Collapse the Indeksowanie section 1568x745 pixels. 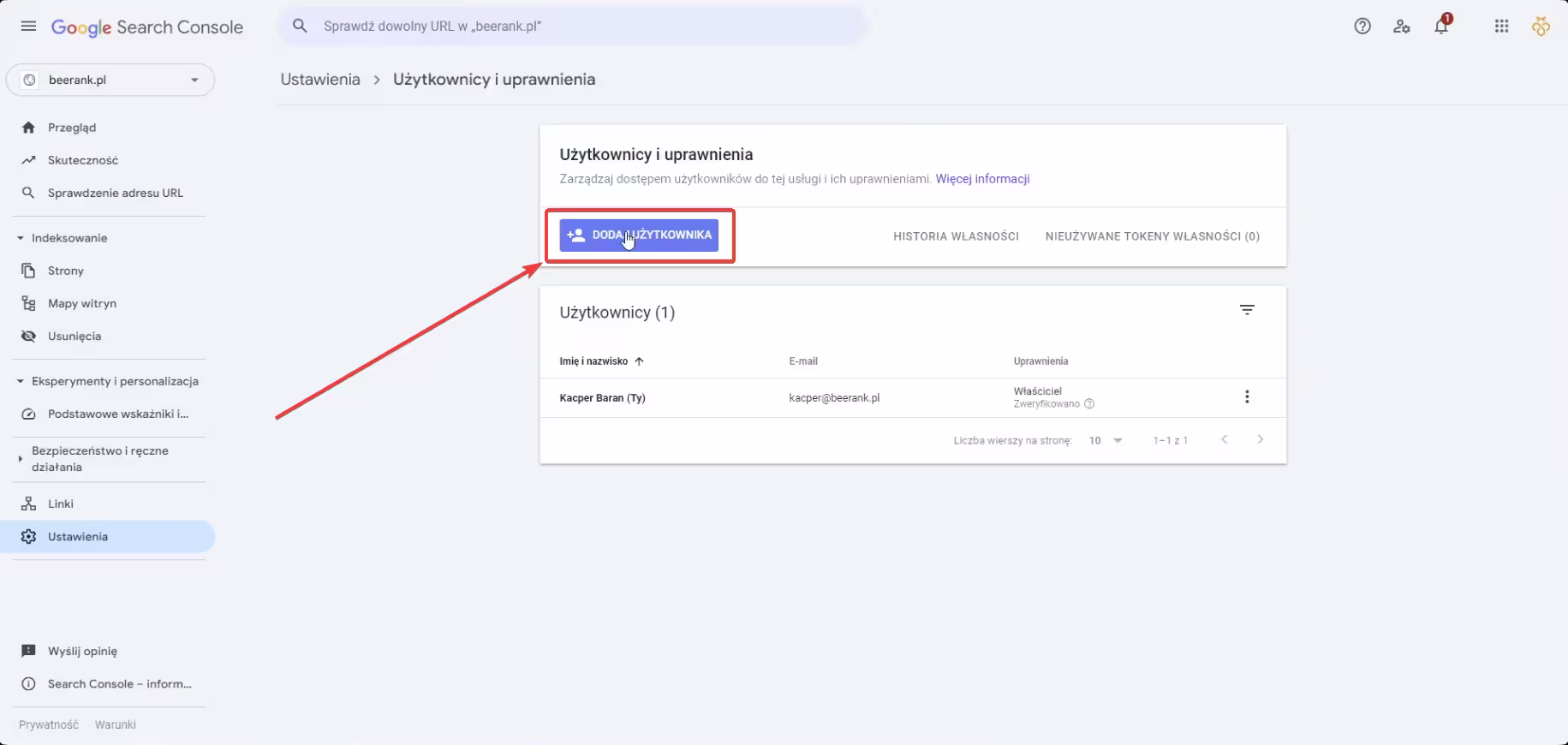[21, 238]
